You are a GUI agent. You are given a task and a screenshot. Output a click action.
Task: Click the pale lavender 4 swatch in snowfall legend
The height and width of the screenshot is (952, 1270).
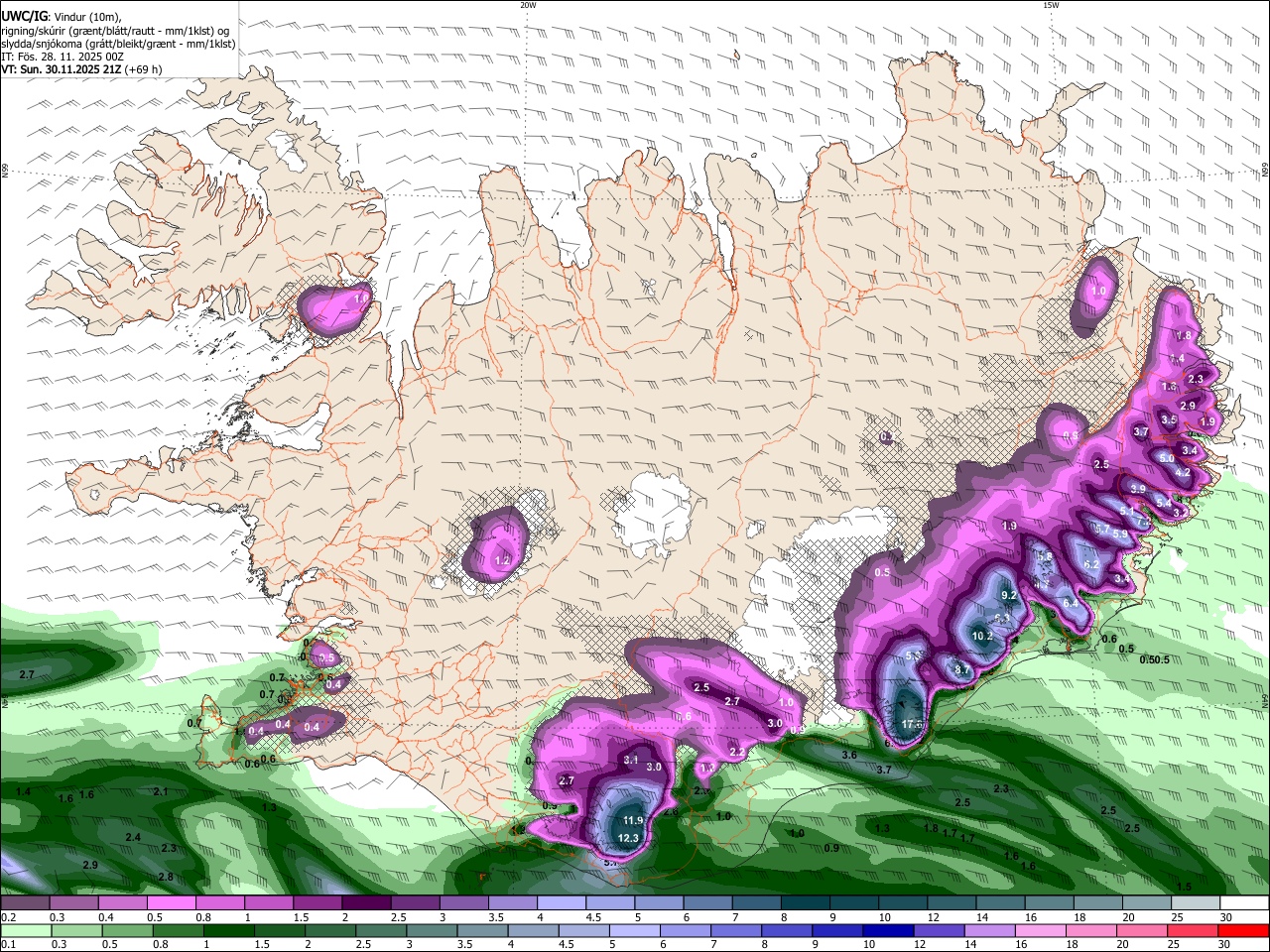point(561,902)
